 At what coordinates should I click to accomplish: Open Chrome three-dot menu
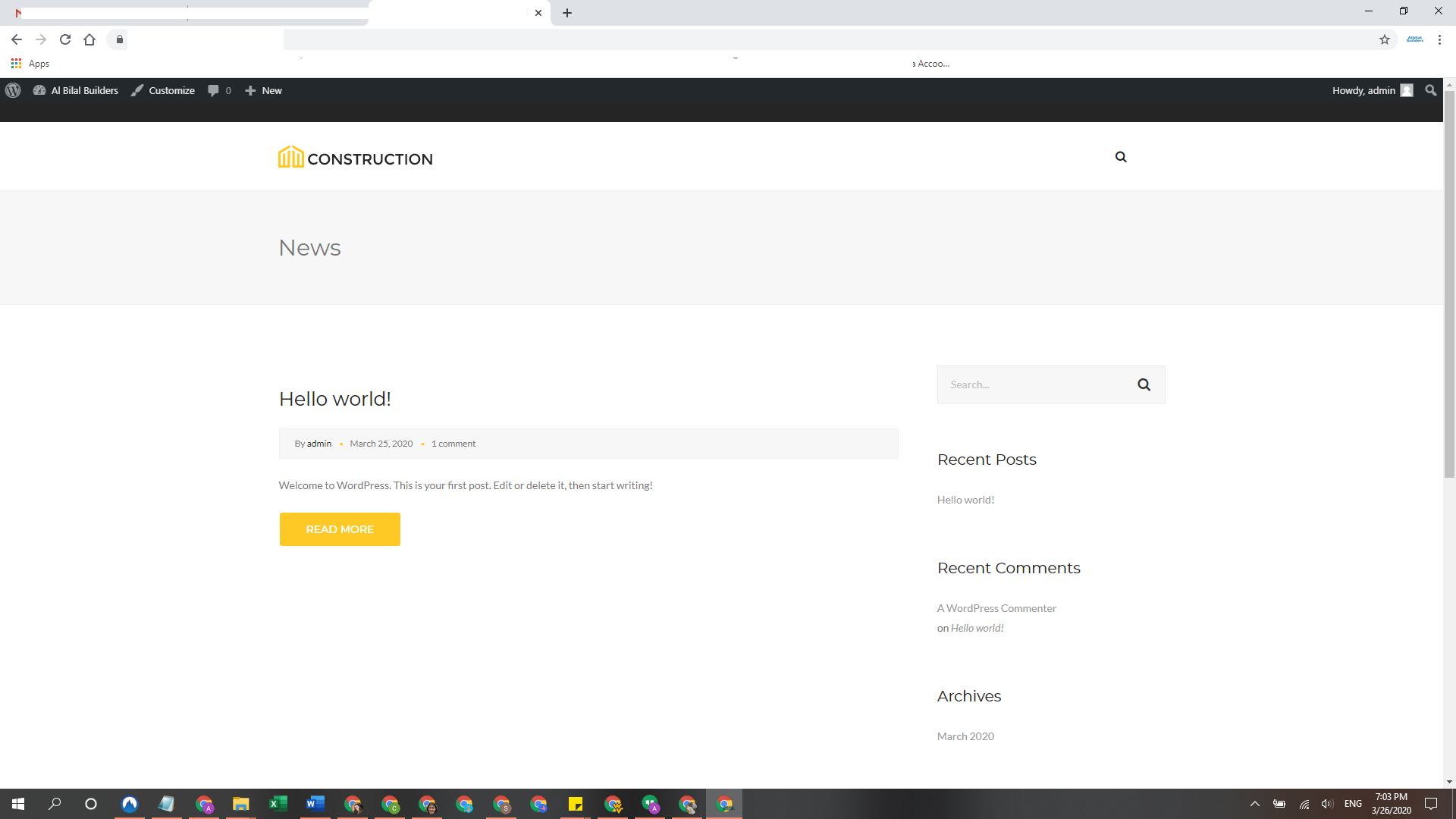1439,39
